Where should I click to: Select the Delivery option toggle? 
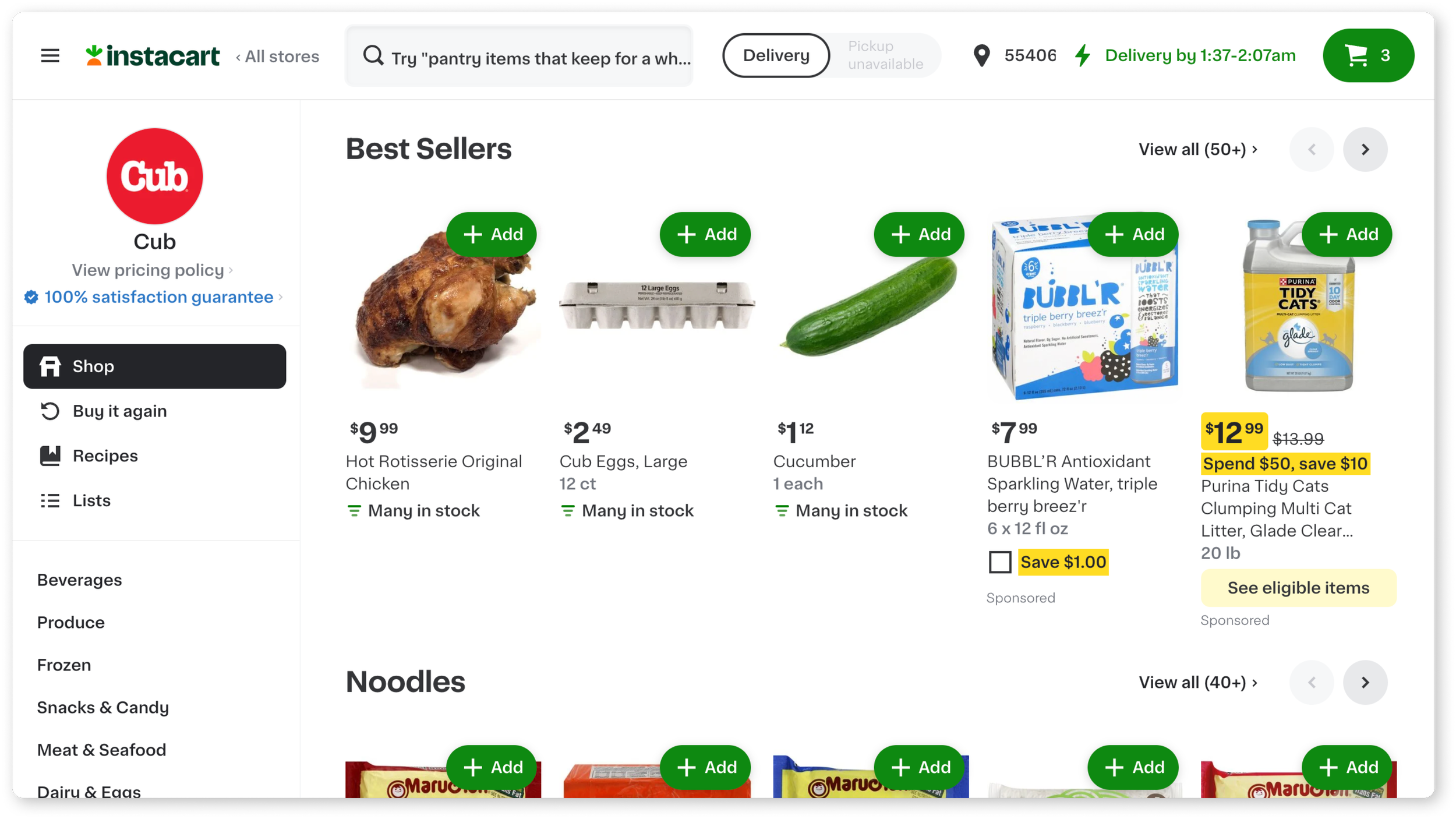click(x=776, y=55)
